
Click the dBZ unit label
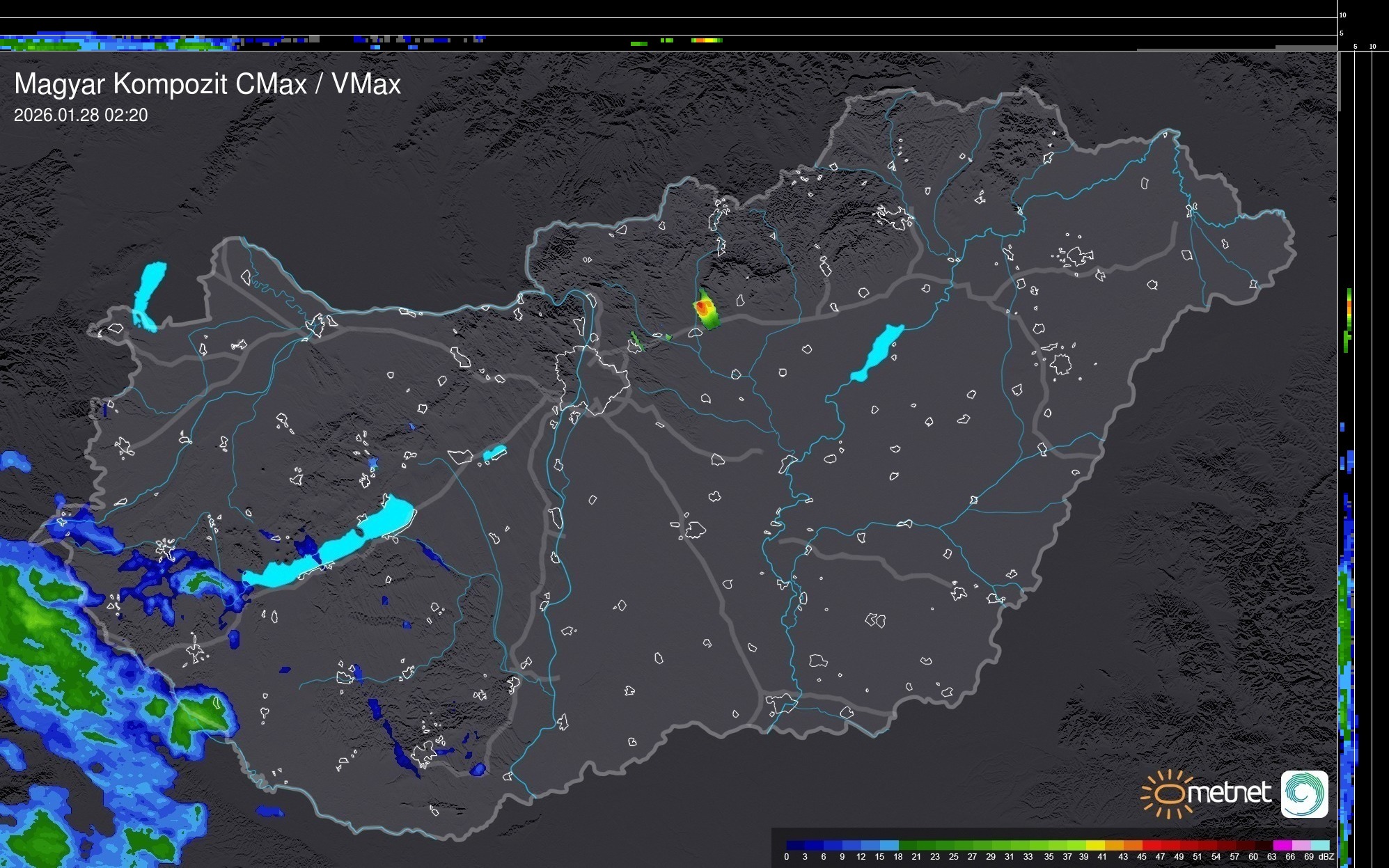[1326, 857]
